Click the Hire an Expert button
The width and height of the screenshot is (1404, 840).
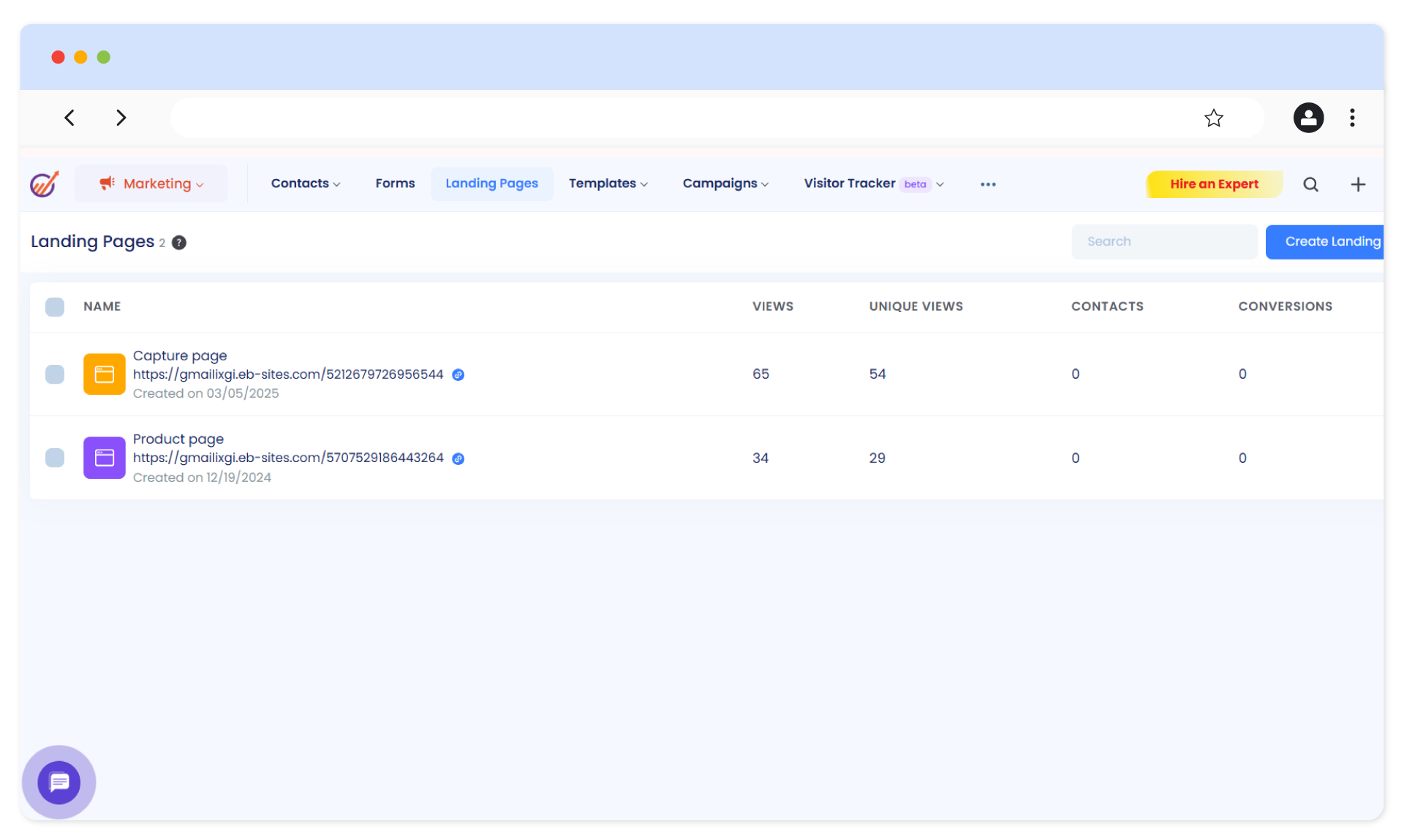pos(1214,184)
